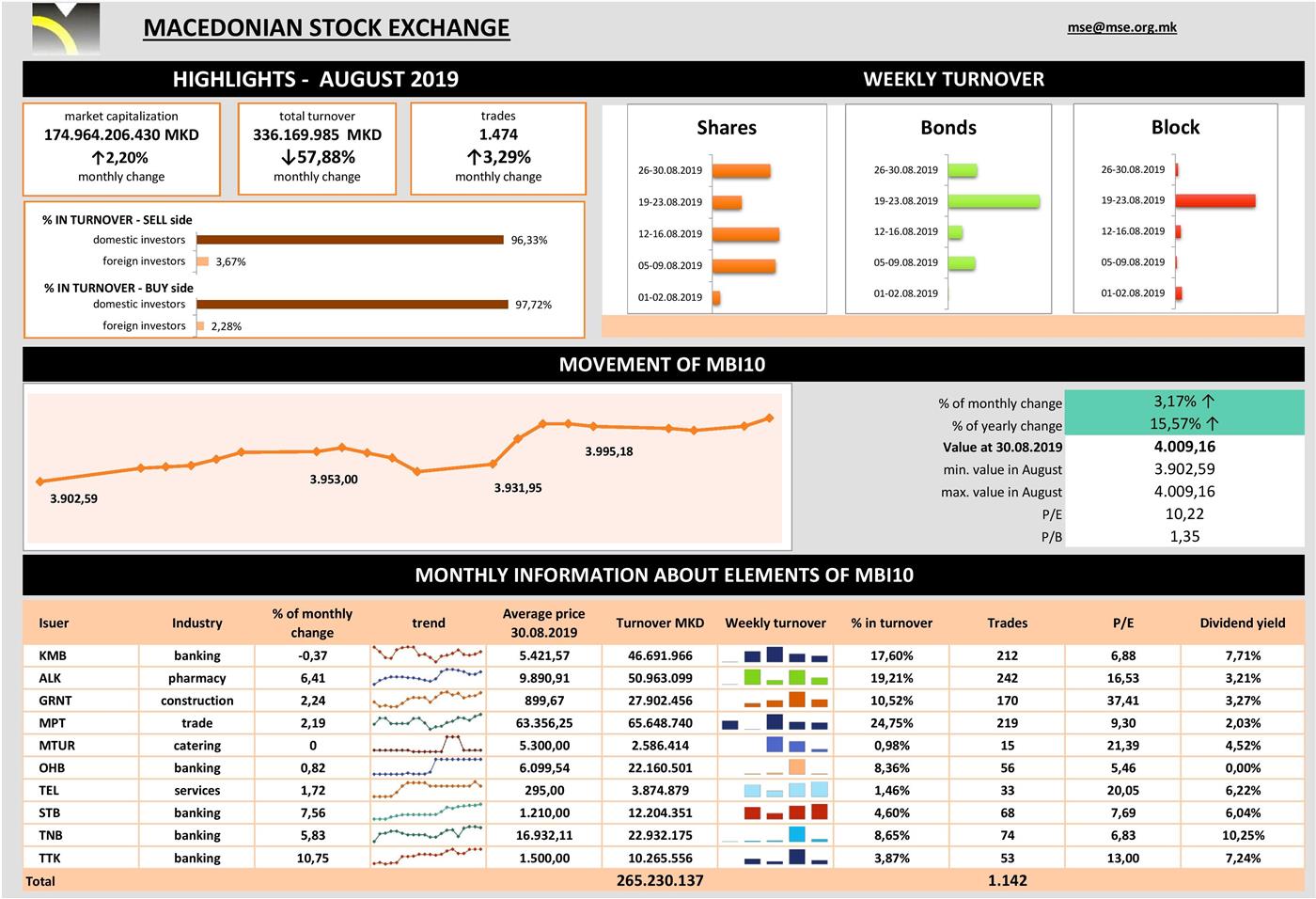Click the TNB trend sparkline
Image resolution: width=1316 pixels, height=899 pixels.
coord(428,835)
